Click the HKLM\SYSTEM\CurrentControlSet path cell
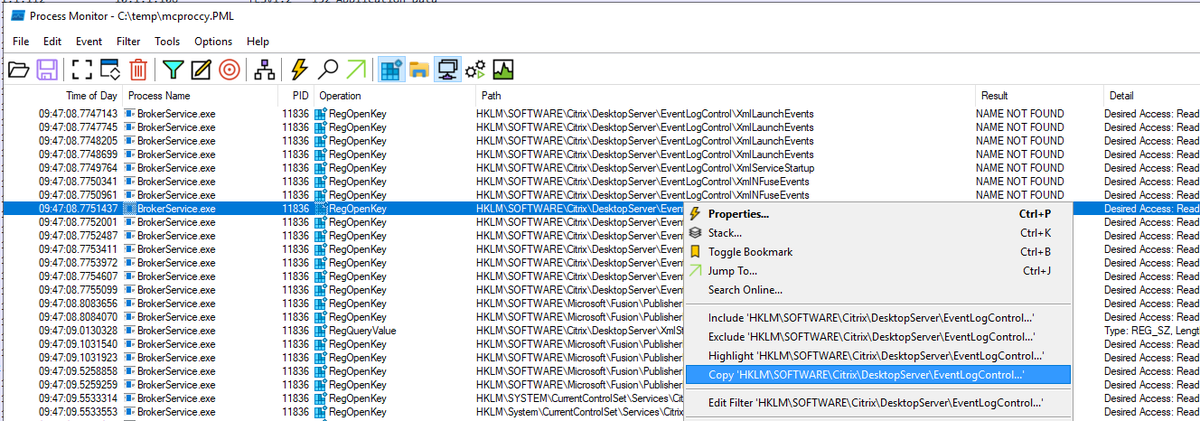The image size is (1200, 421). coord(578,398)
